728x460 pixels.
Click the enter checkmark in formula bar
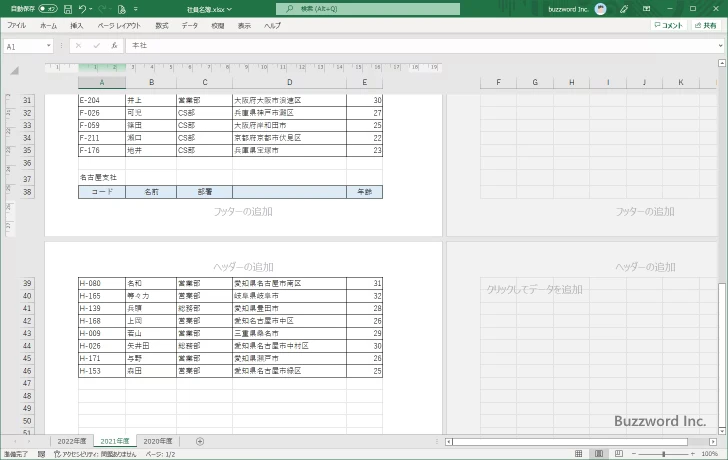97,45
